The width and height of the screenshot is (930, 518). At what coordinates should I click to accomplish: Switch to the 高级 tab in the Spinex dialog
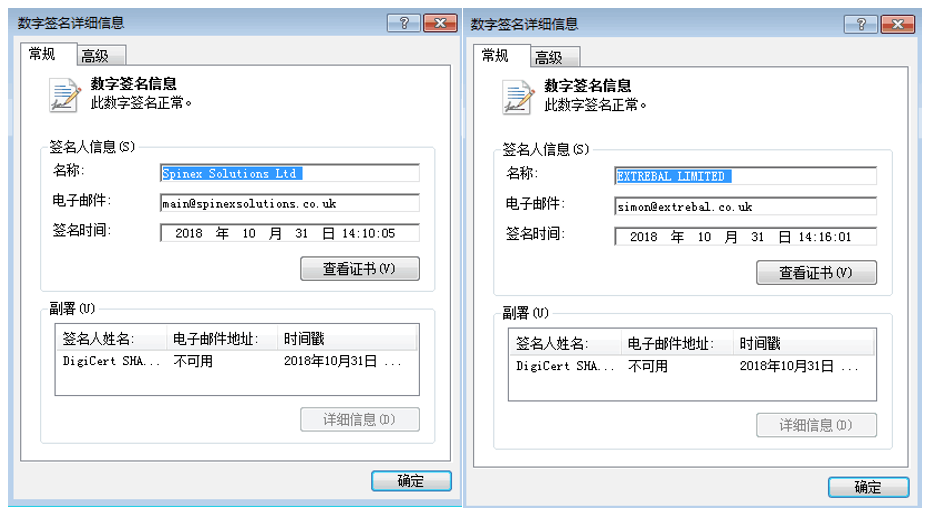point(101,56)
